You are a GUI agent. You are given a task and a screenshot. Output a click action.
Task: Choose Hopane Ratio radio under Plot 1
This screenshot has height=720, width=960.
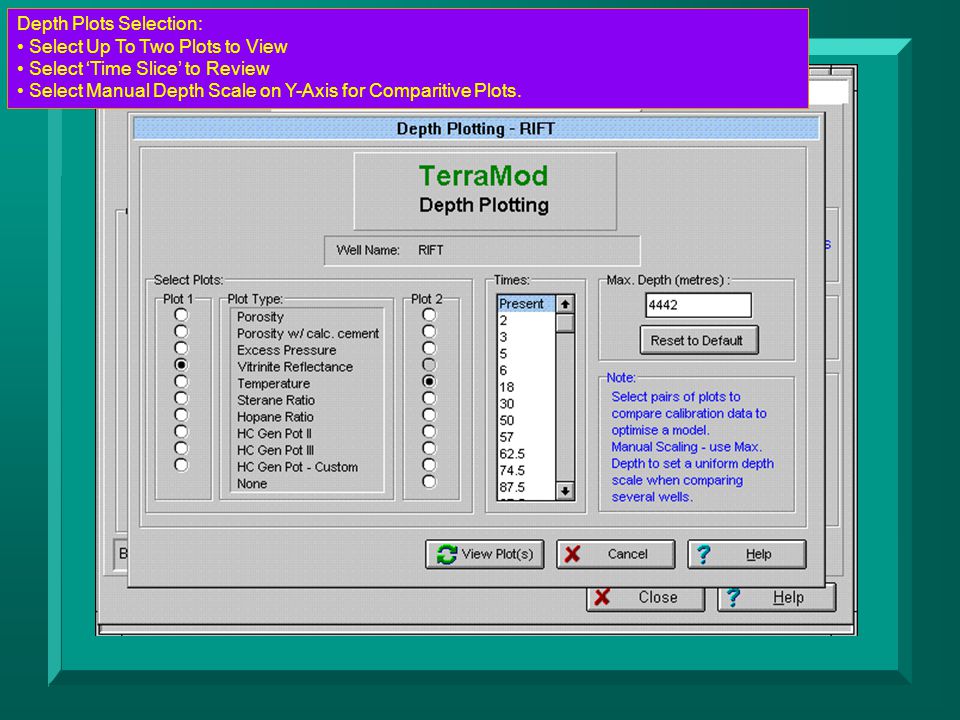click(x=181, y=415)
